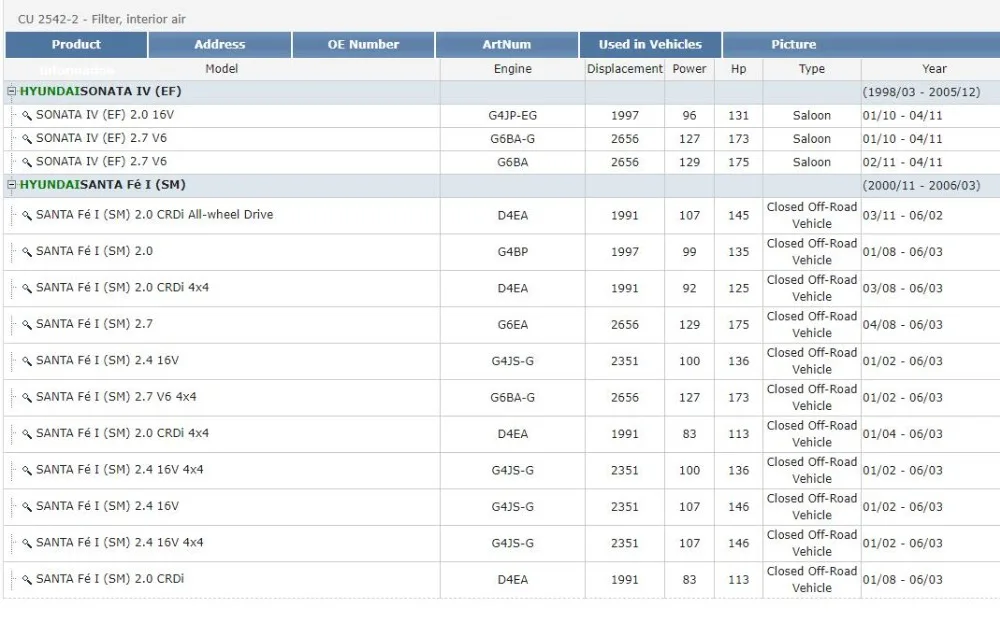Click power value 92
Viewport: 1000px width, 622px height.
[x=689, y=288]
